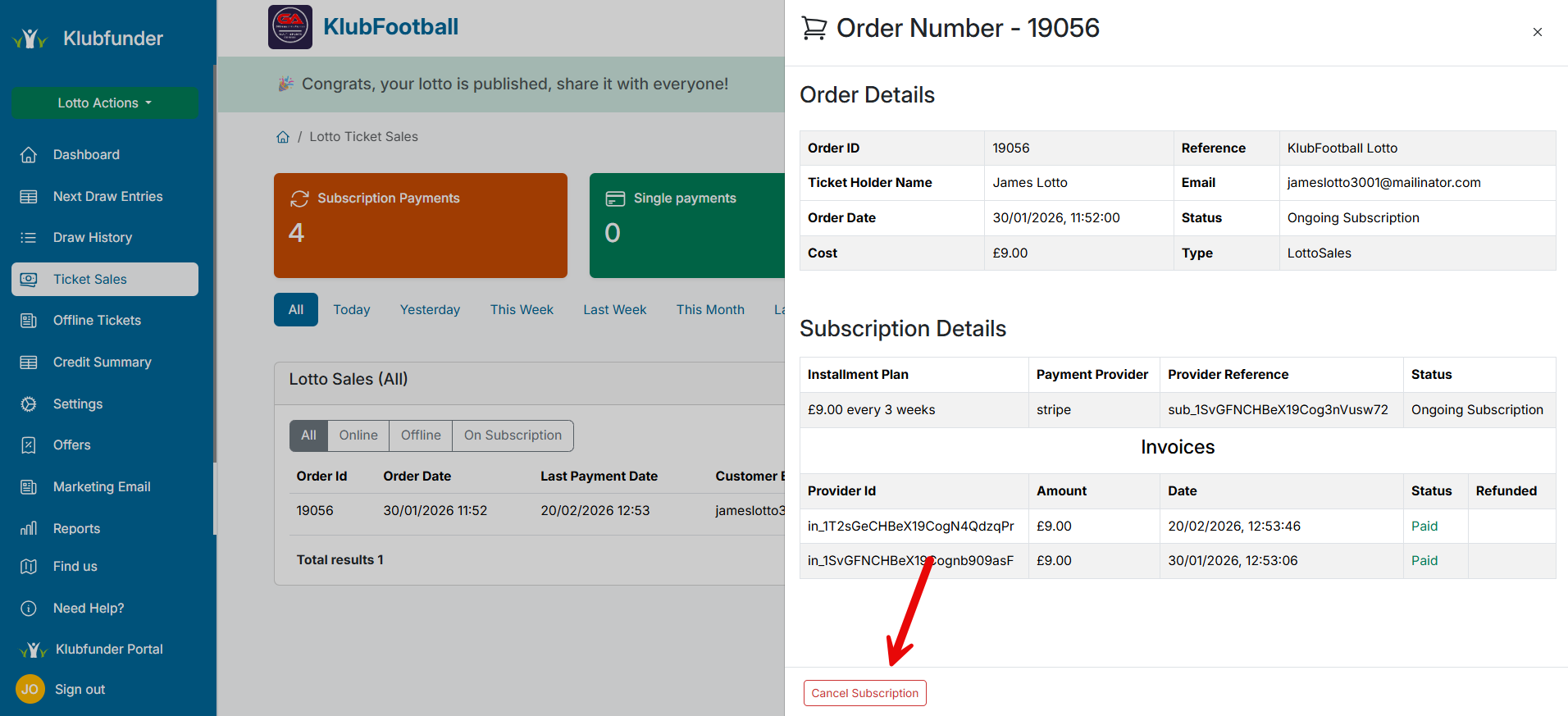Click the Order Date column header
The height and width of the screenshot is (716, 1568).
[x=417, y=477]
